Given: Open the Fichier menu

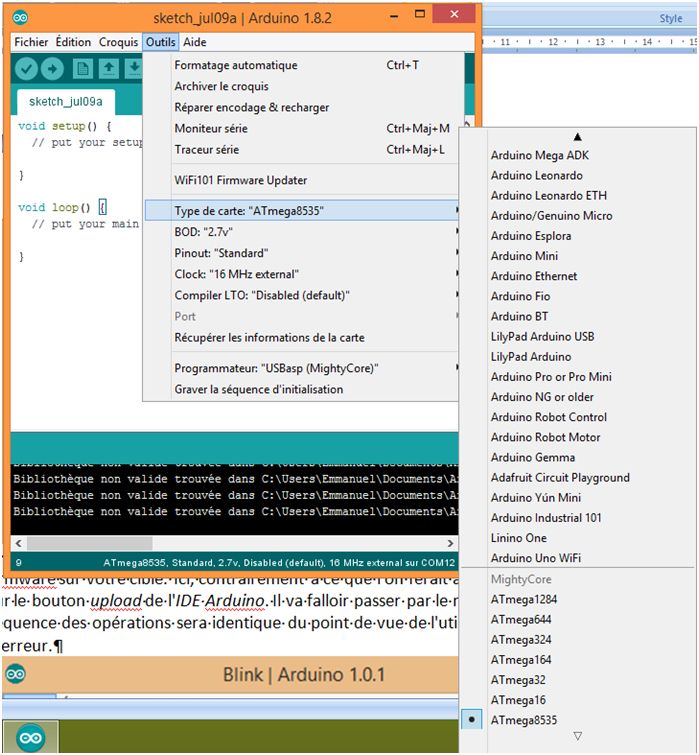Looking at the screenshot, I should pos(31,42).
